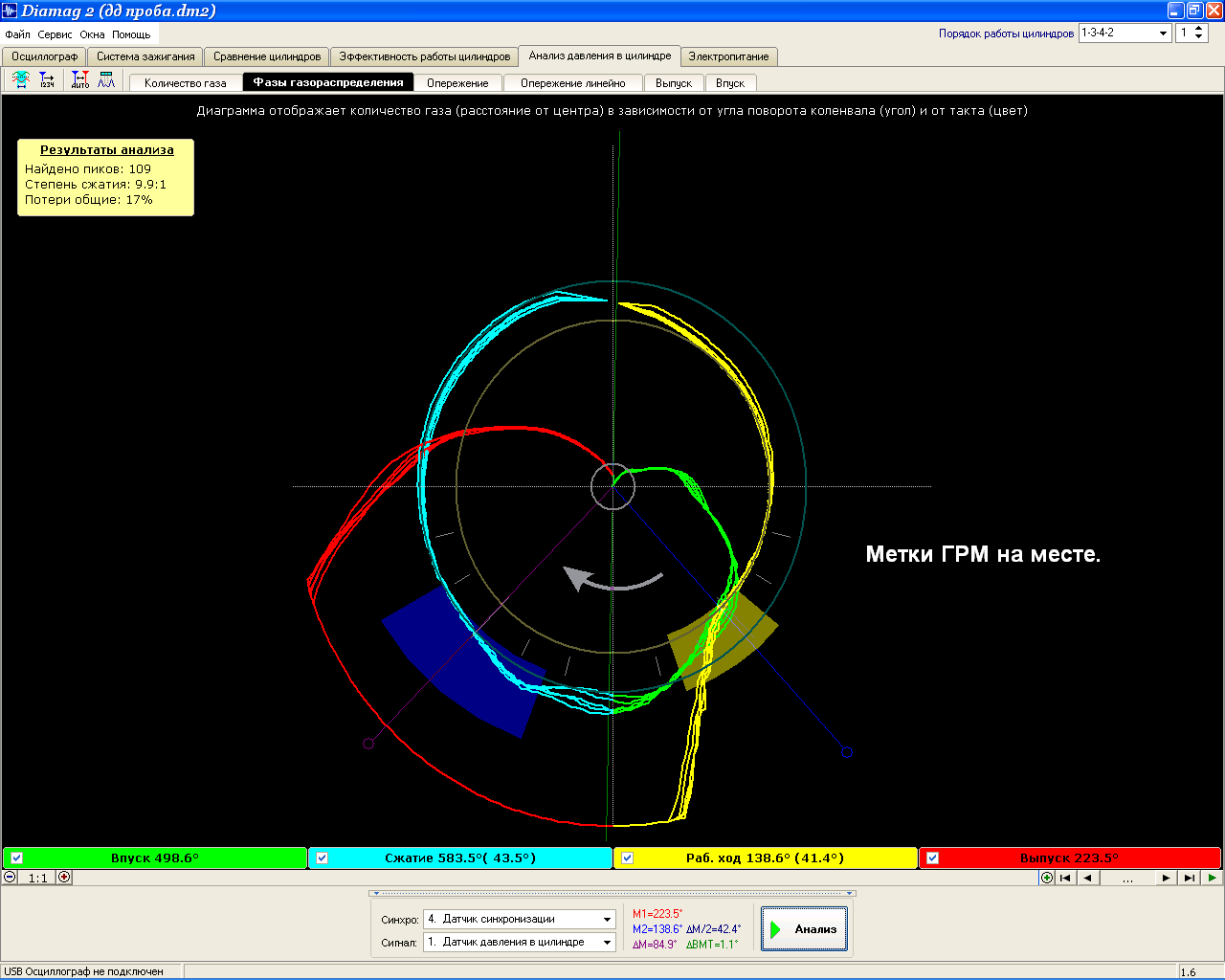This screenshot has height=980, width=1225.
Task: Switch to the Электропитание tab
Action: coord(728,56)
